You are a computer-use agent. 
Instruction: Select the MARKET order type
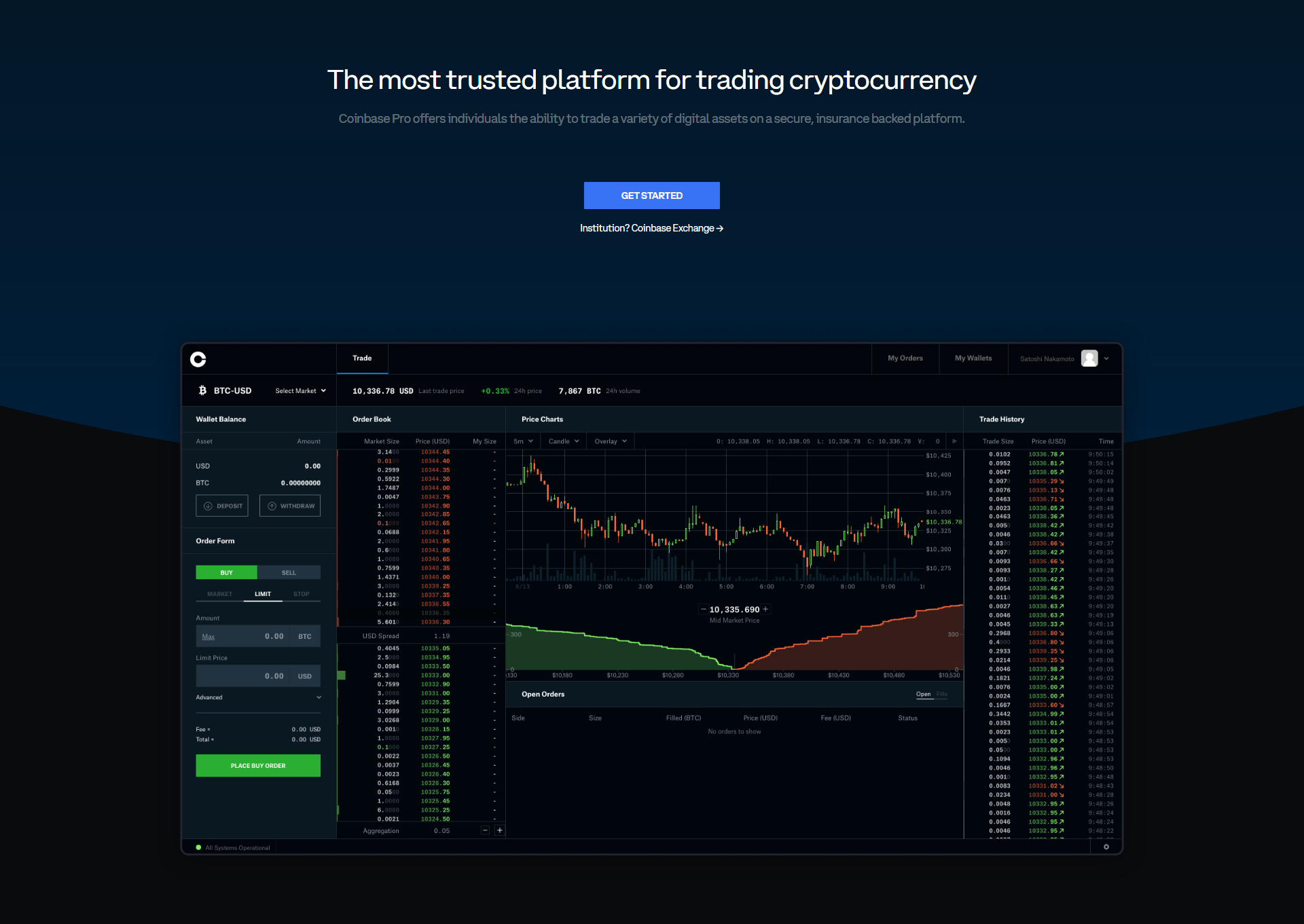click(219, 594)
